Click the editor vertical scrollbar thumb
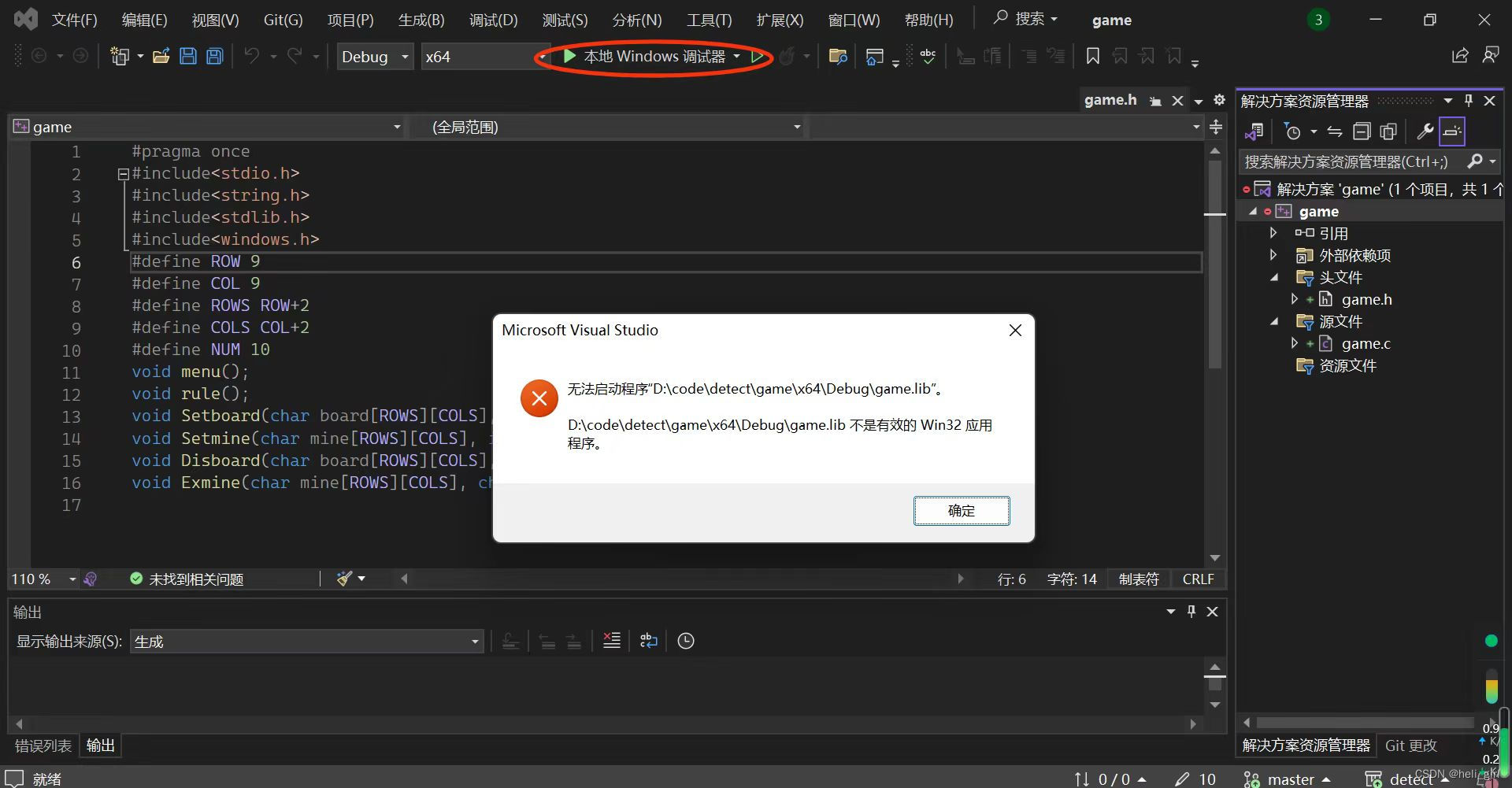 click(1215, 264)
